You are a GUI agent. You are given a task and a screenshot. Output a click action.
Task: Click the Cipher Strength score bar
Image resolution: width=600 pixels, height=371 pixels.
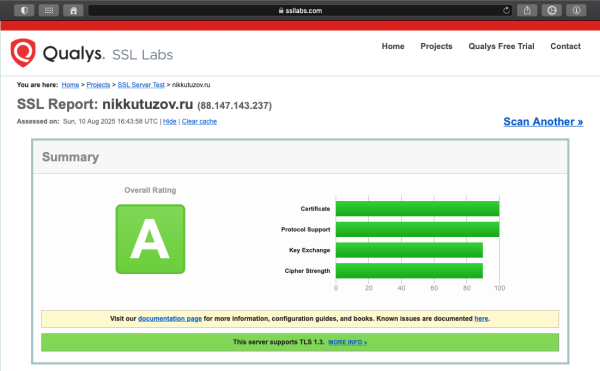pos(409,271)
